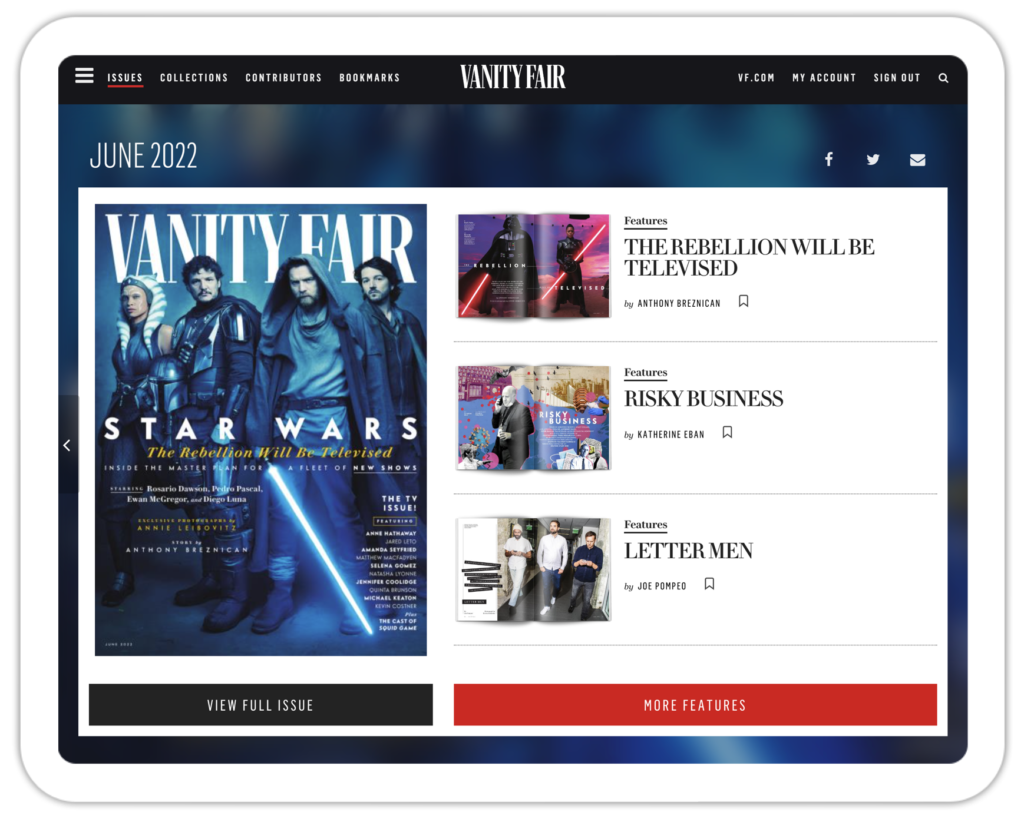Viewport: 1024px width, 822px height.
Task: Bookmark The Rebellion Will Be Televised article
Action: point(743,301)
